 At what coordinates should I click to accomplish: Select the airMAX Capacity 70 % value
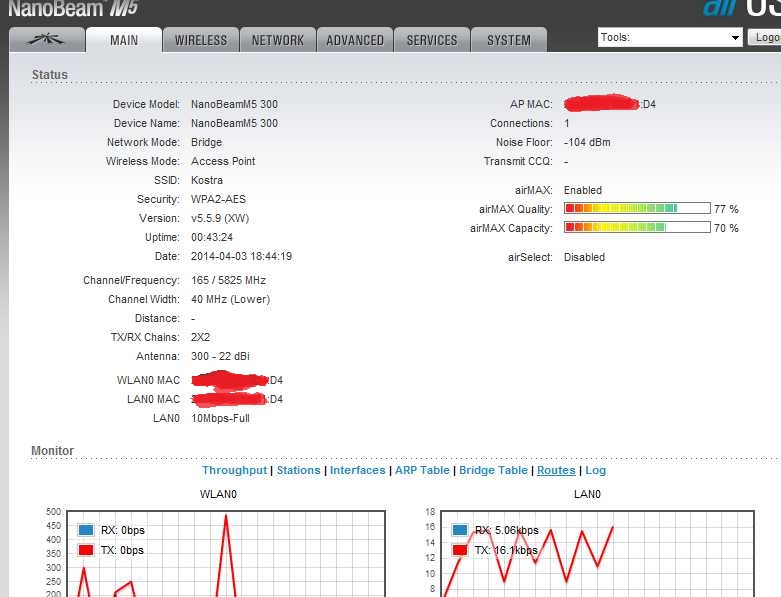726,228
